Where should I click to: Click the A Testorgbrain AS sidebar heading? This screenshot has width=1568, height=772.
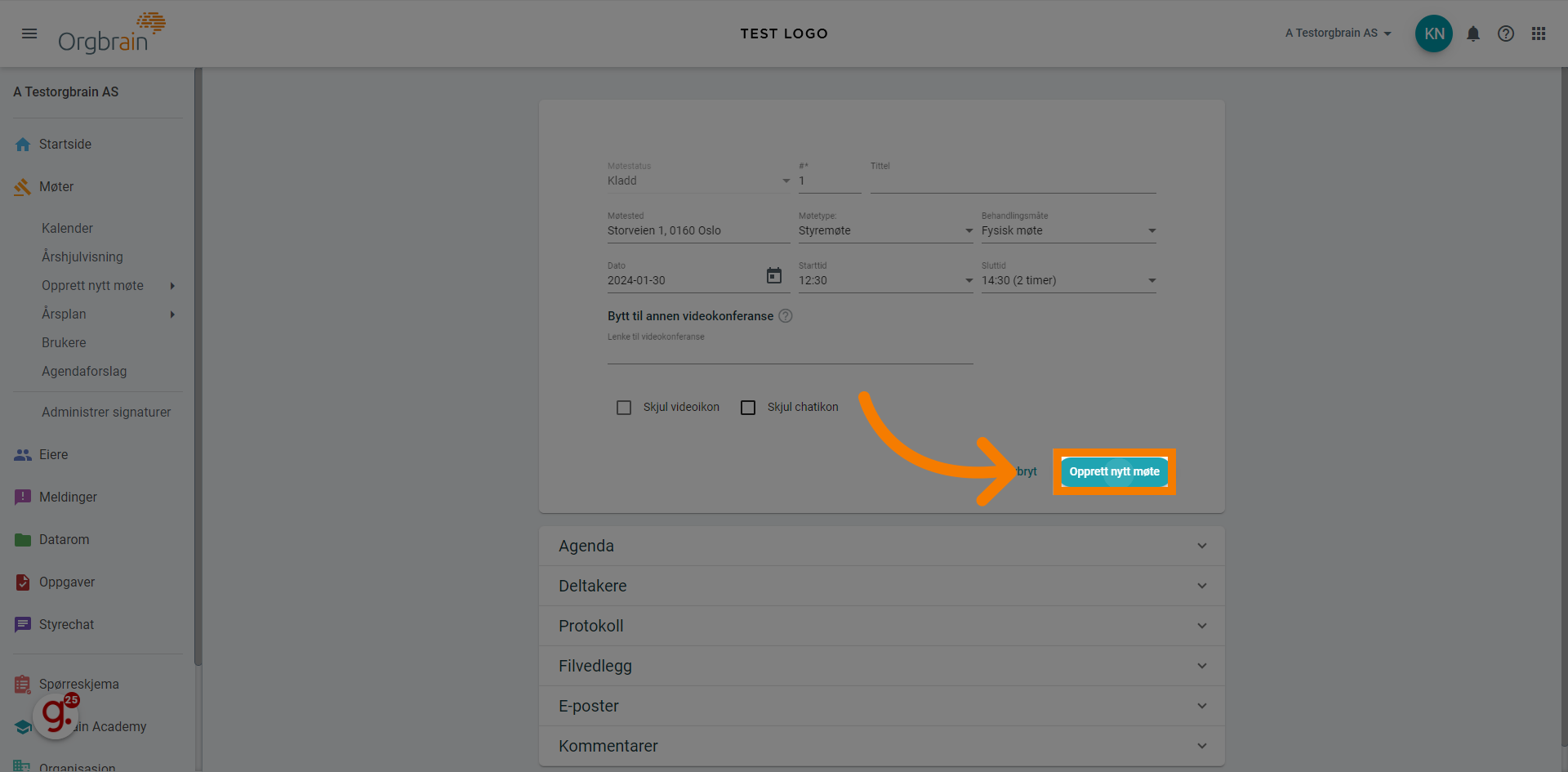pos(65,91)
